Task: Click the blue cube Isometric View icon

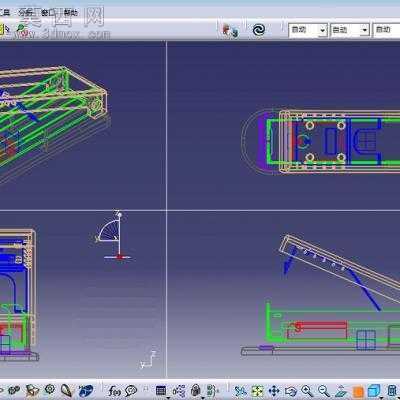Action: point(374,391)
